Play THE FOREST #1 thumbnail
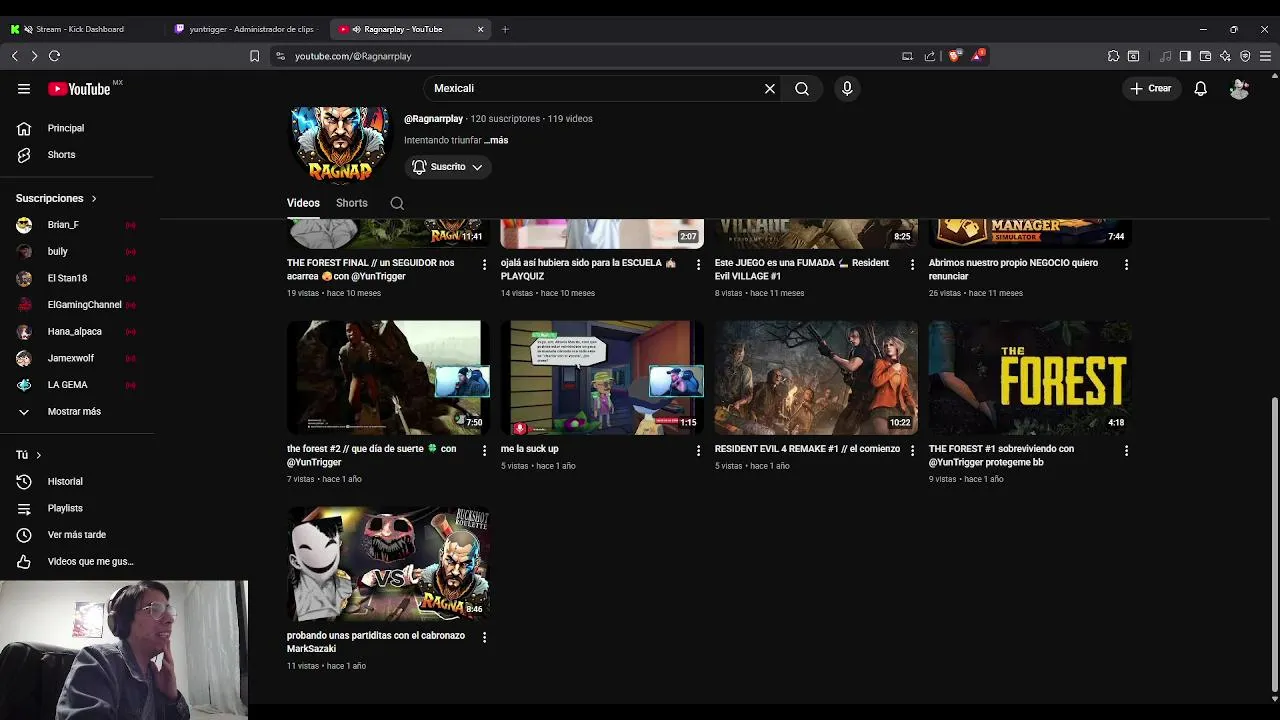 (x=1030, y=377)
